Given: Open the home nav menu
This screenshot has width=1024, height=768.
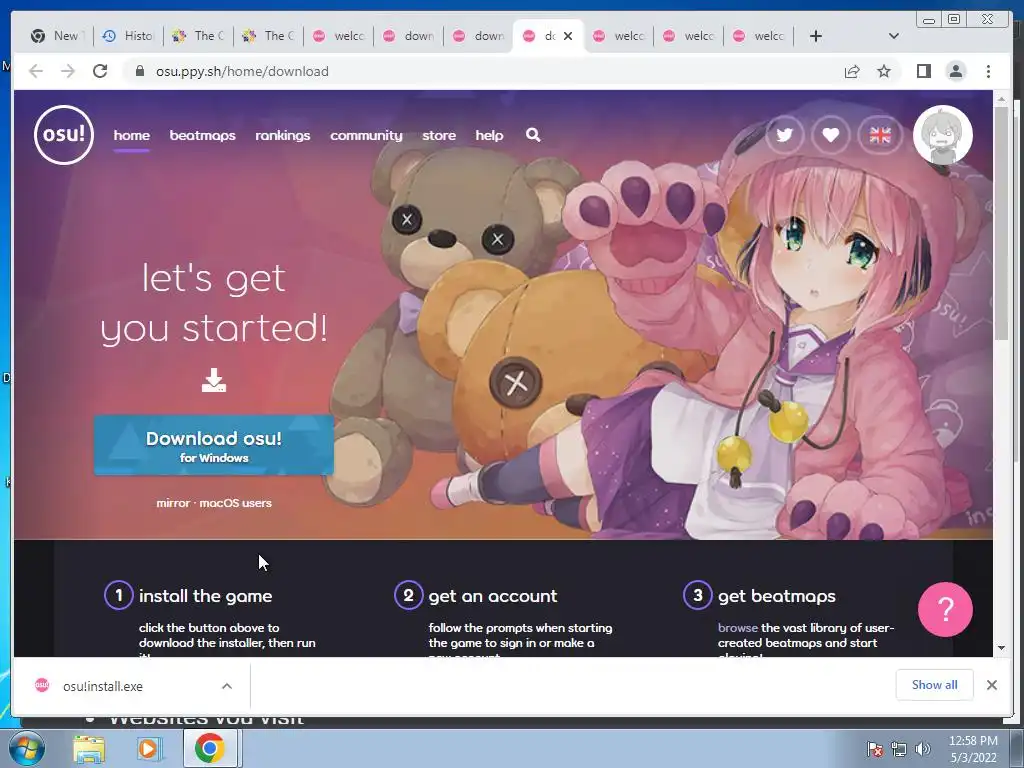Looking at the screenshot, I should click(131, 135).
